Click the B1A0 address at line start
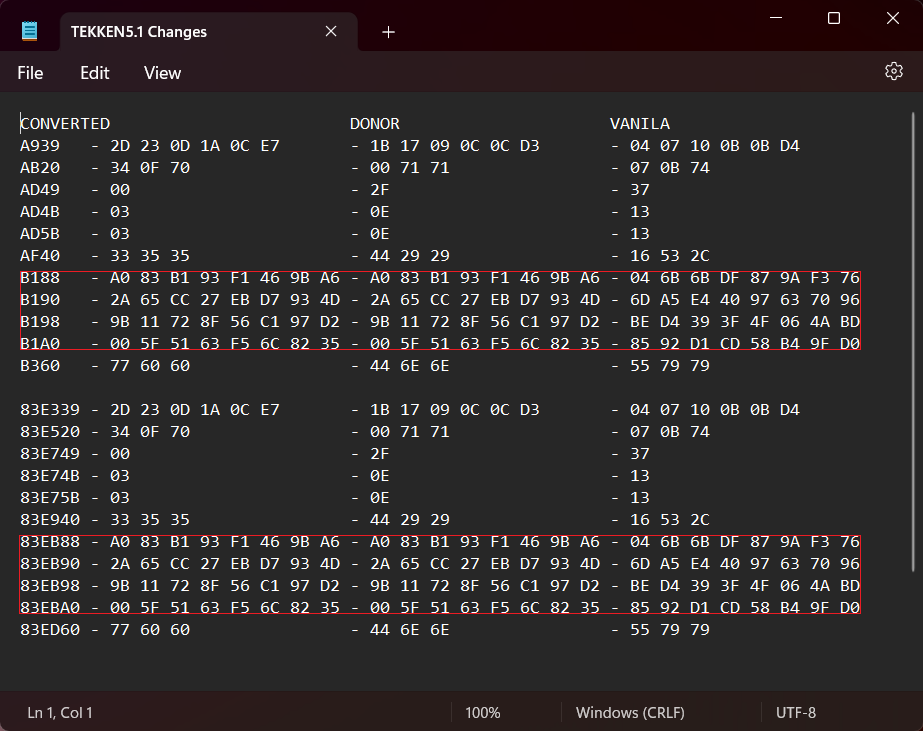This screenshot has width=923, height=731. pyautogui.click(x=40, y=343)
